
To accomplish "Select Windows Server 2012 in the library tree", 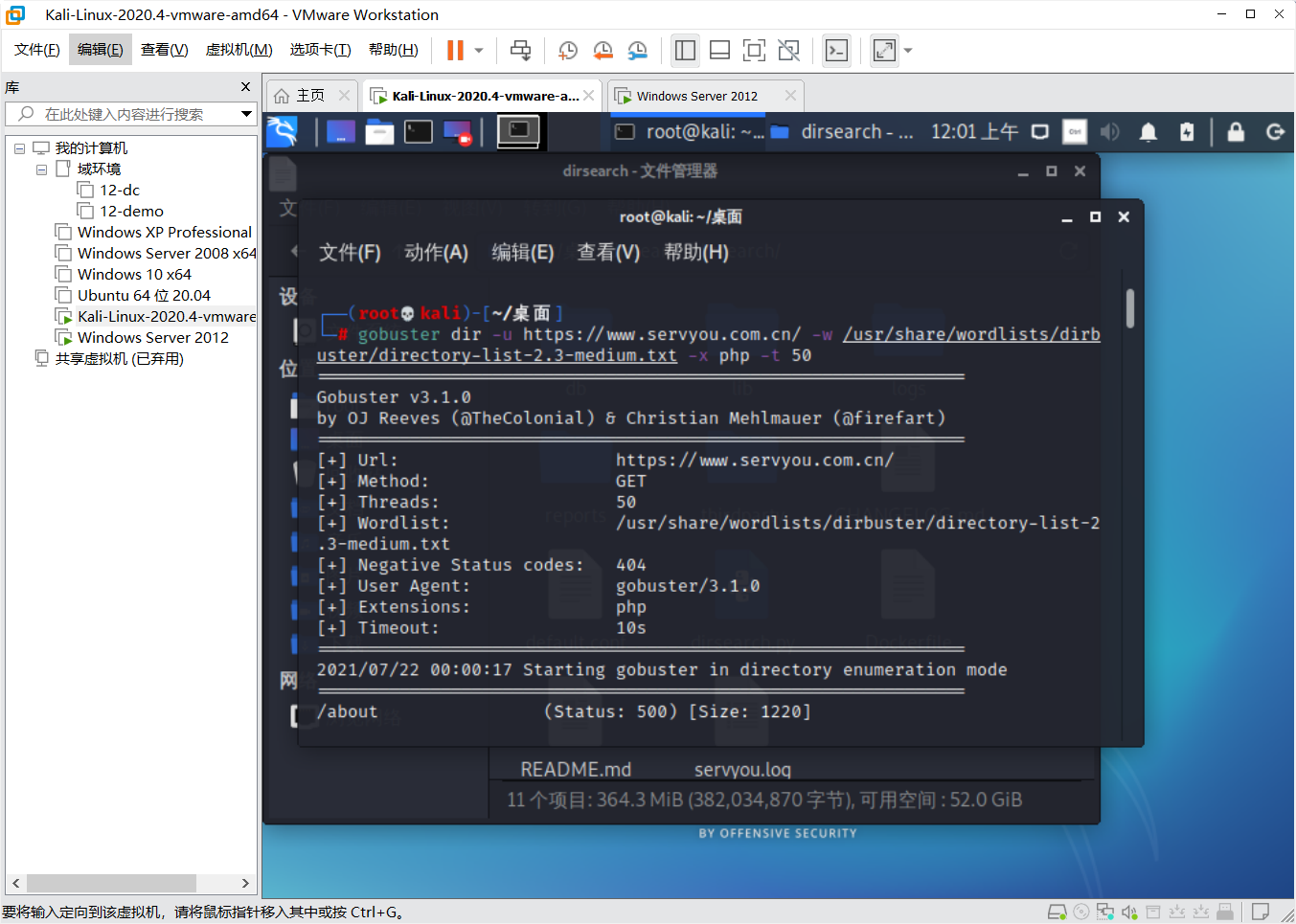I will [152, 337].
